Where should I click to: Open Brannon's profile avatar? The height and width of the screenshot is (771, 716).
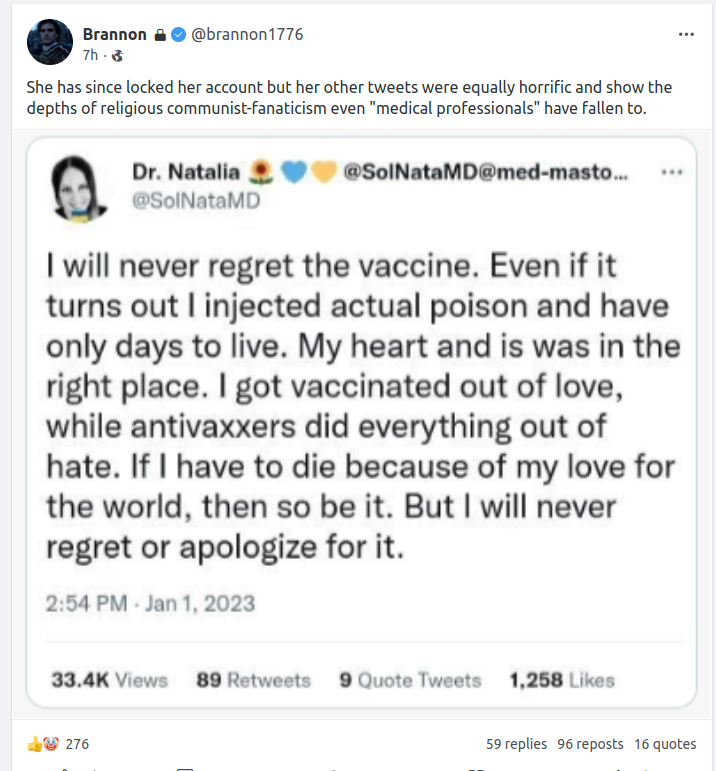49,42
